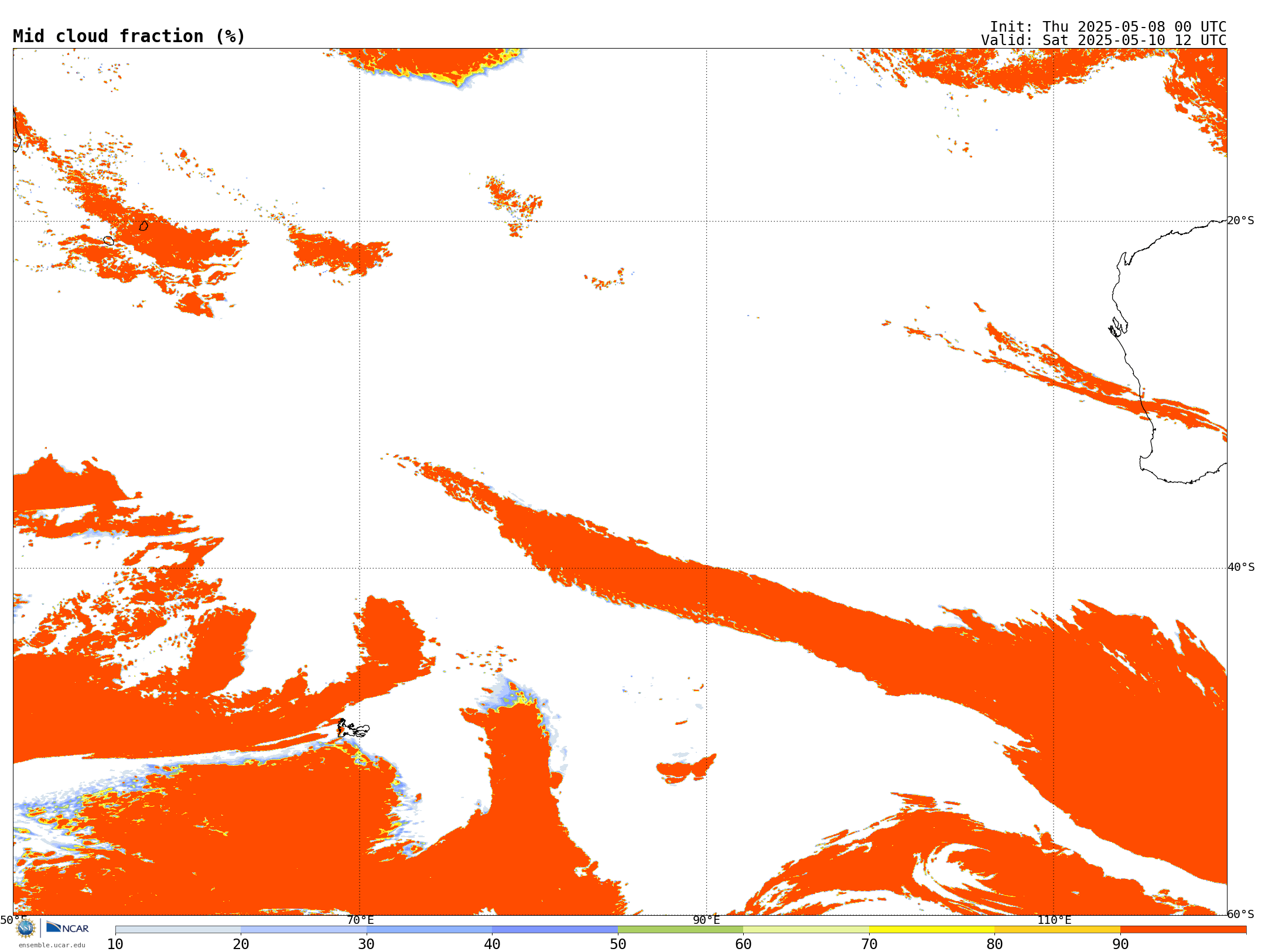Click the colorbar tick label 70
Screen dimensions: 1265x952
tap(869, 944)
